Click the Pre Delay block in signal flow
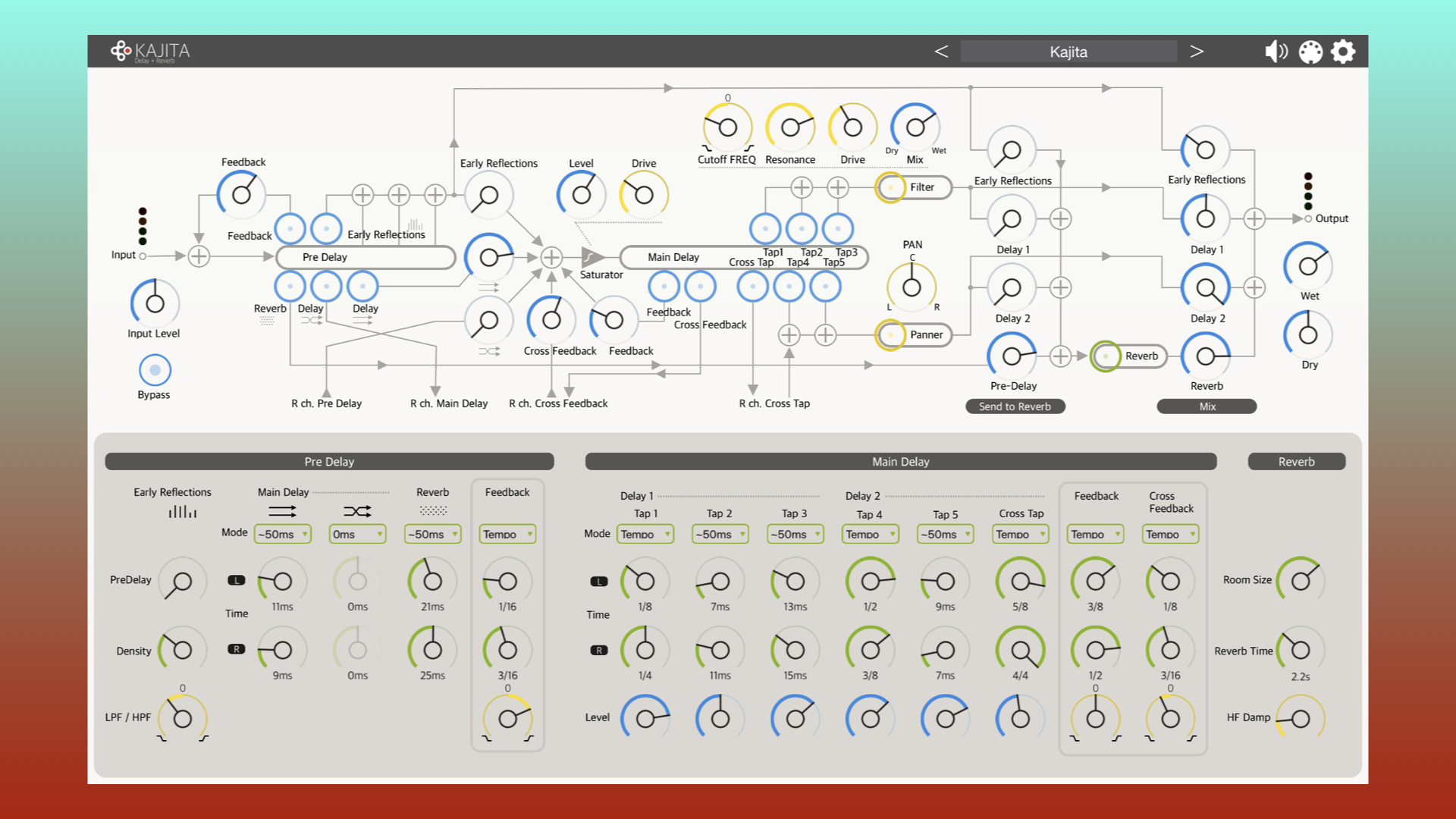This screenshot has height=819, width=1456. pos(366,257)
